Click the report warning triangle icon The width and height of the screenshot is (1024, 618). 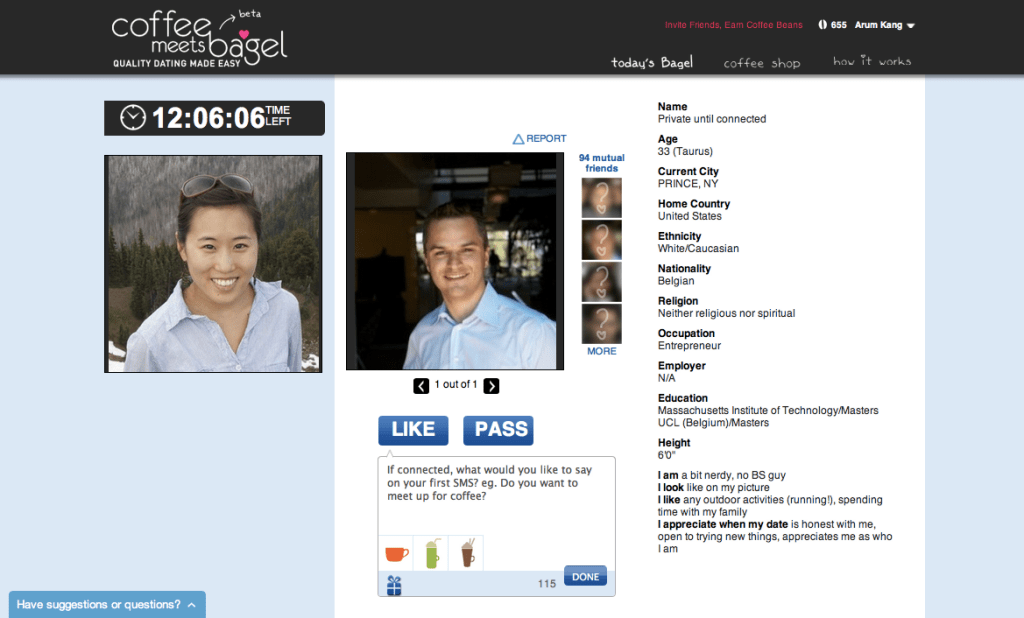tap(519, 139)
